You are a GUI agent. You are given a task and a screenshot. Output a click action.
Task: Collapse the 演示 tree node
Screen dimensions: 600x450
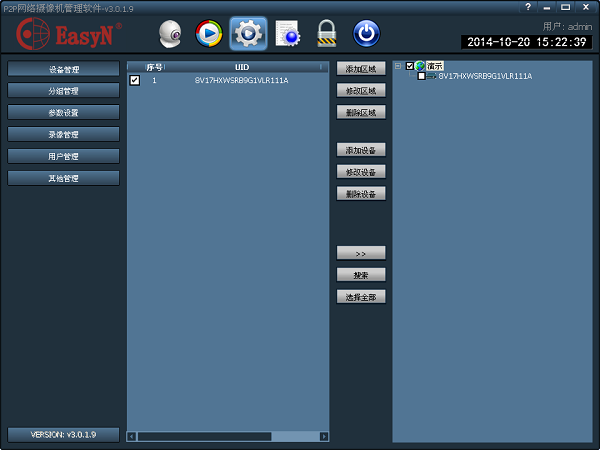[399, 66]
